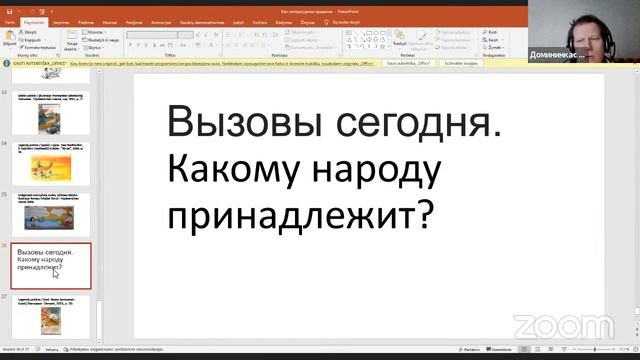Click the Bold button in the Font group

130,45
